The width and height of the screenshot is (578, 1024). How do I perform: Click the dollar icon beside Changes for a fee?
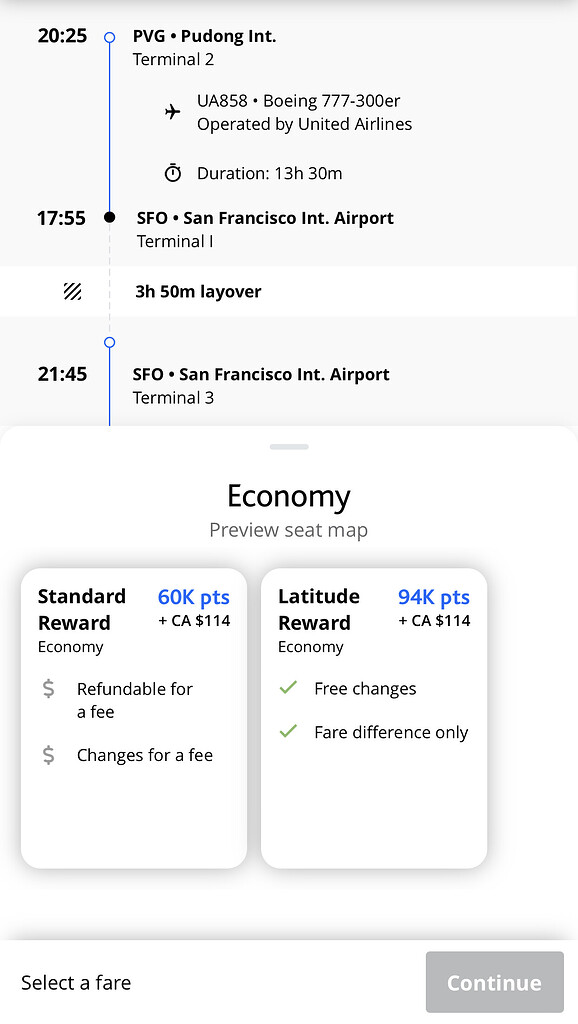[x=48, y=755]
